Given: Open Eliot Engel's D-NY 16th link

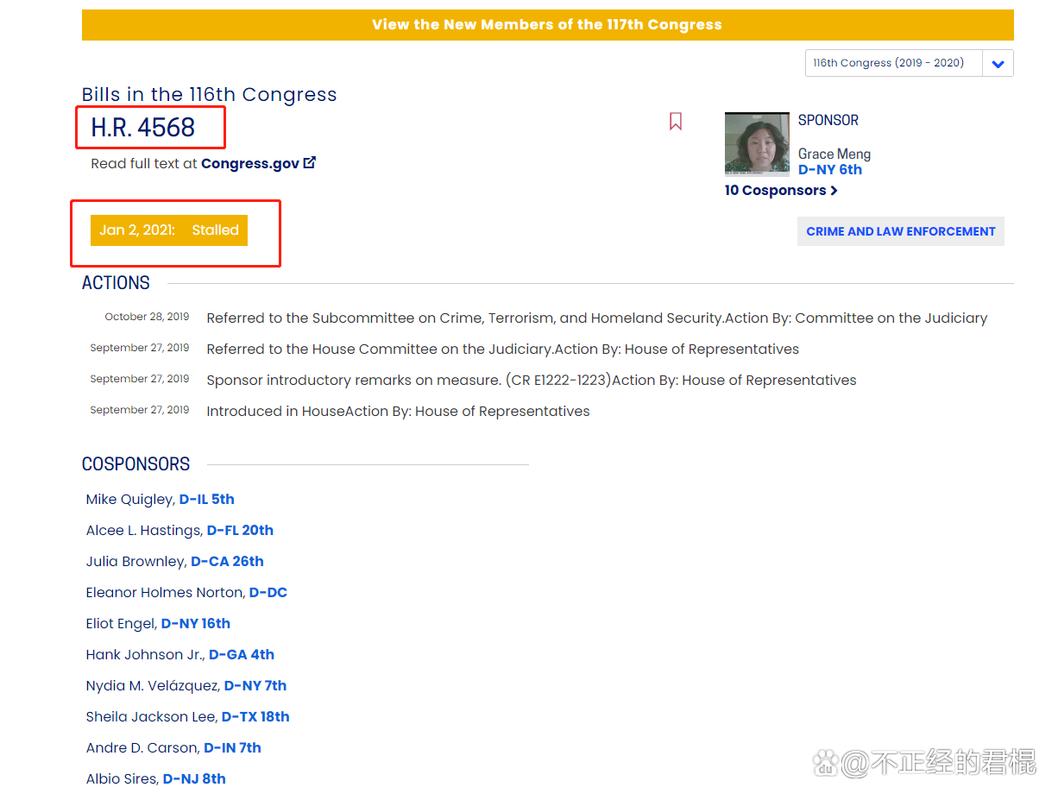Looking at the screenshot, I should (x=195, y=623).
